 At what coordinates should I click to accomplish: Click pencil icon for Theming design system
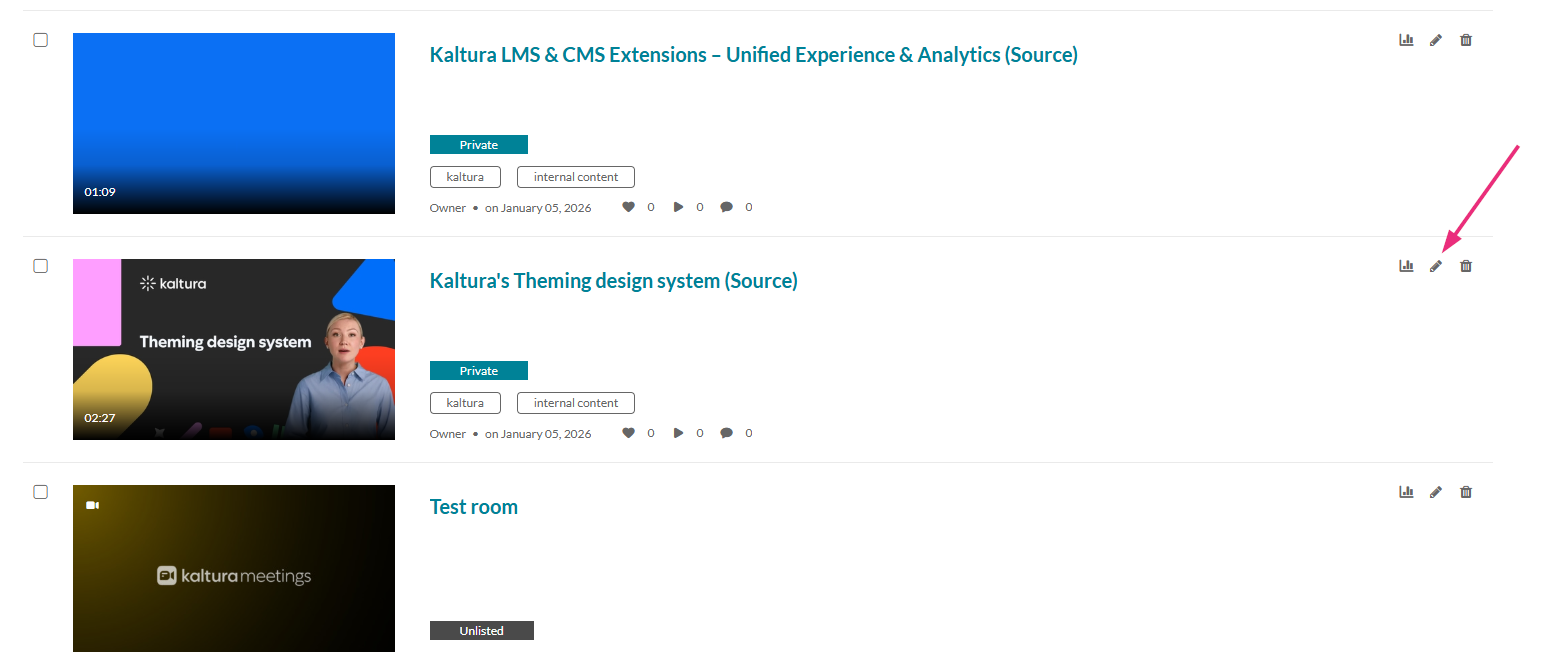(x=1436, y=266)
